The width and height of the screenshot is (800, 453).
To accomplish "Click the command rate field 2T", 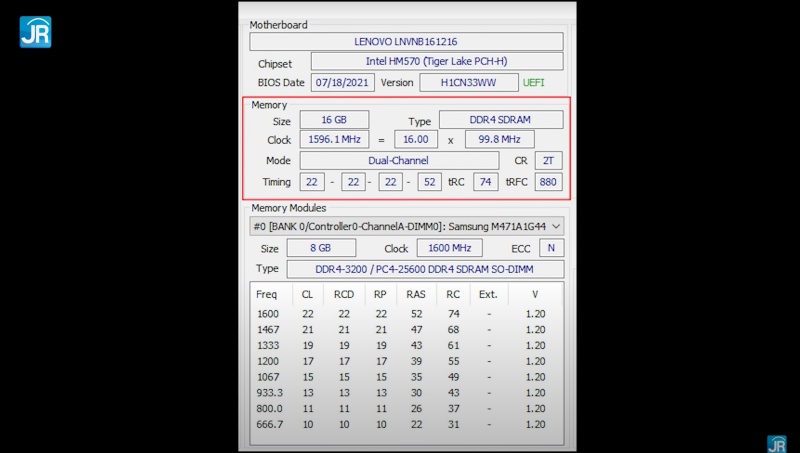I will point(548,161).
